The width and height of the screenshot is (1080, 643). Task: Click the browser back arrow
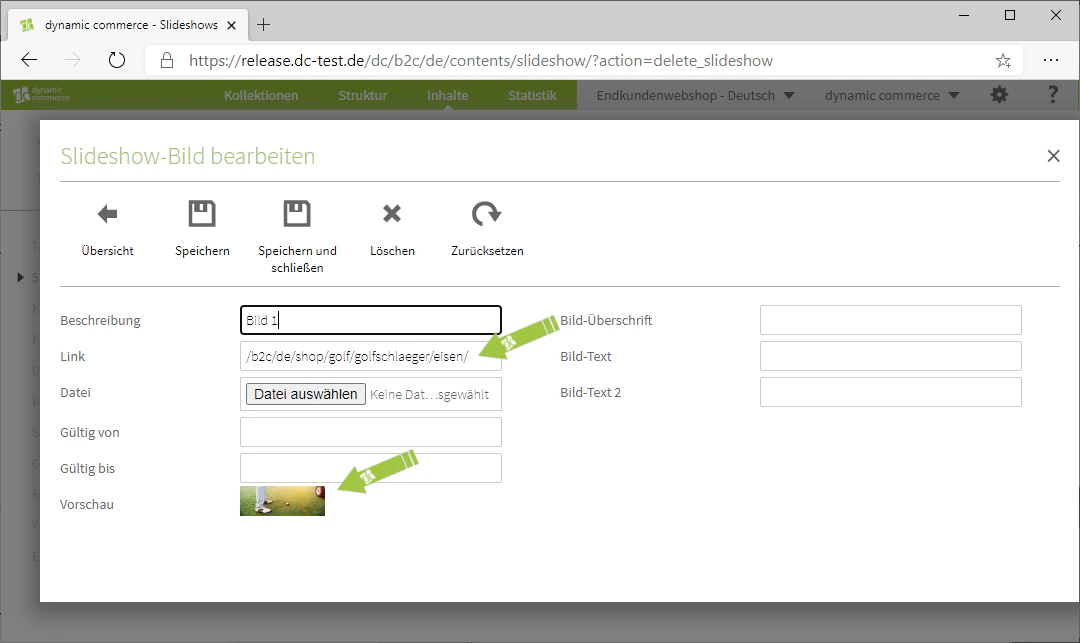(29, 61)
